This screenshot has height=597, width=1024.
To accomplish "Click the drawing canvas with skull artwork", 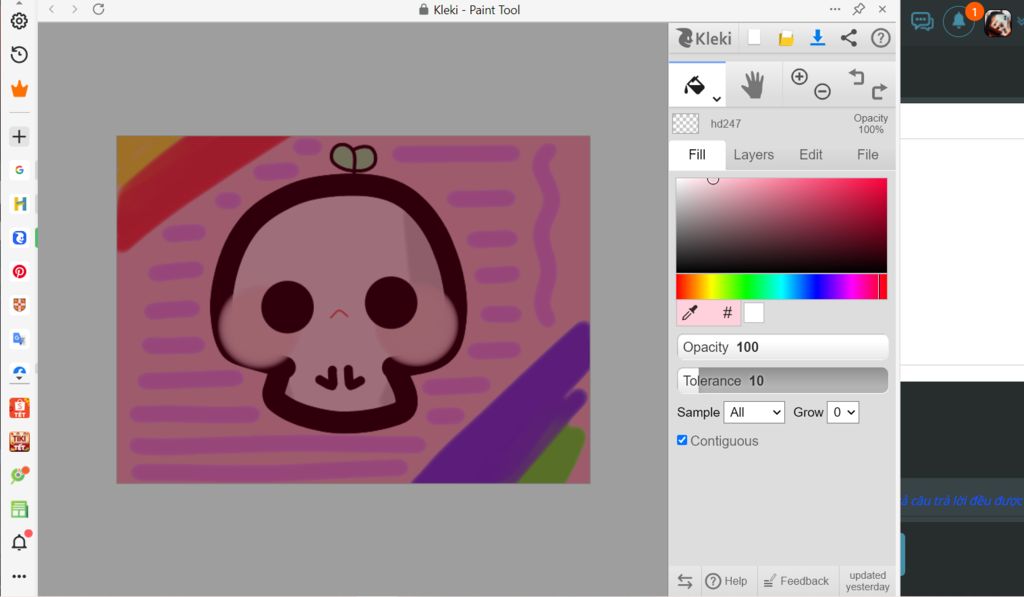I will pyautogui.click(x=353, y=310).
